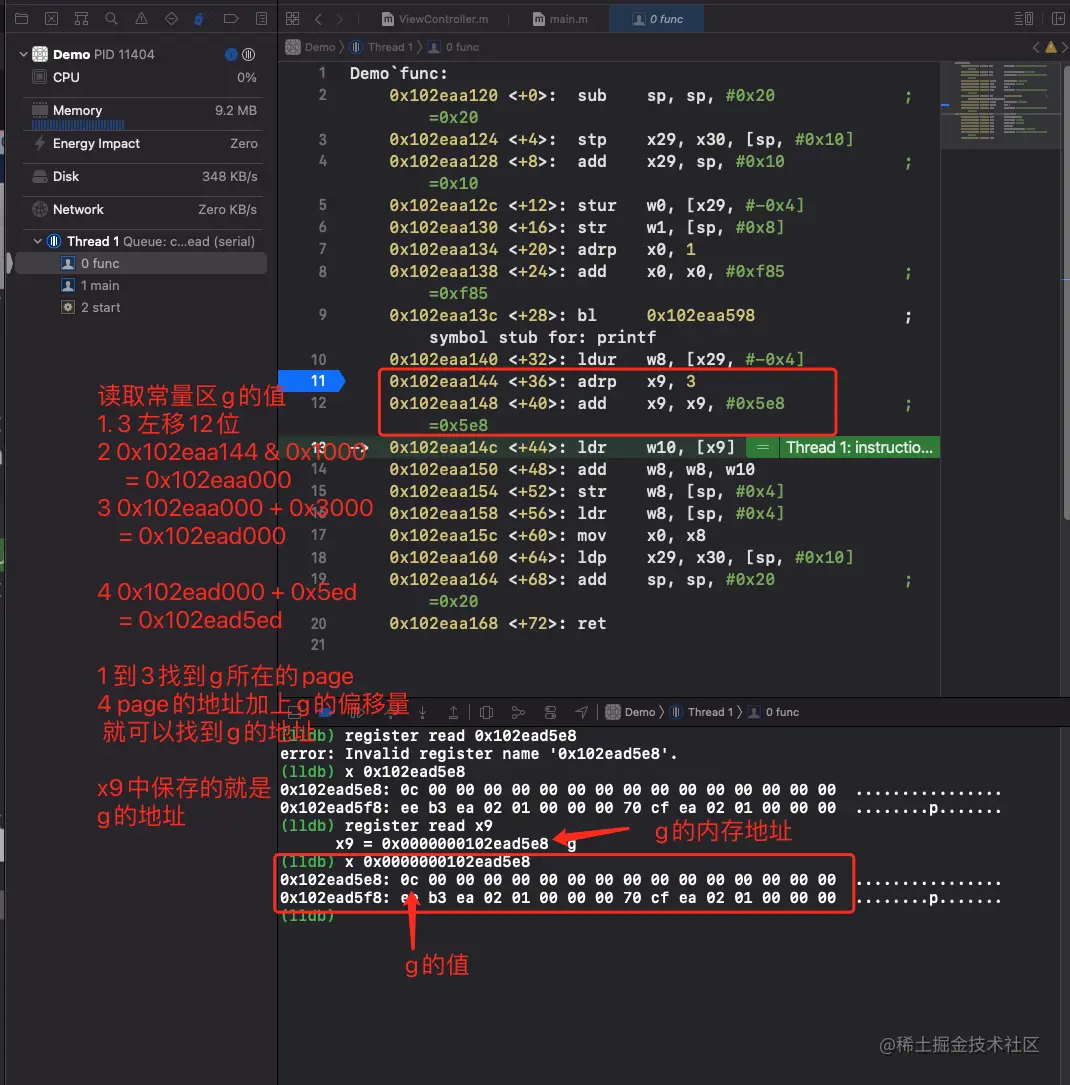This screenshot has width=1070, height=1085.
Task: Open the Issue navigator warning icon
Action: pos(141,19)
